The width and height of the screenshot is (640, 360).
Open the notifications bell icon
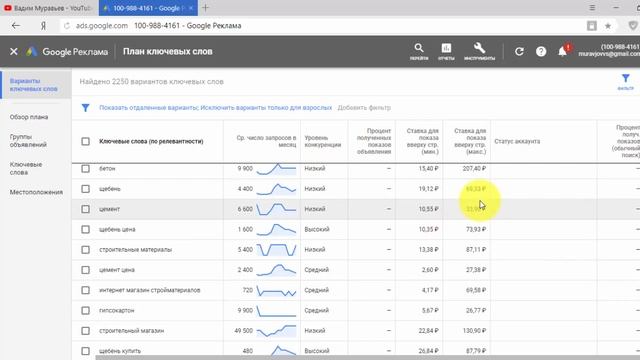coord(562,51)
